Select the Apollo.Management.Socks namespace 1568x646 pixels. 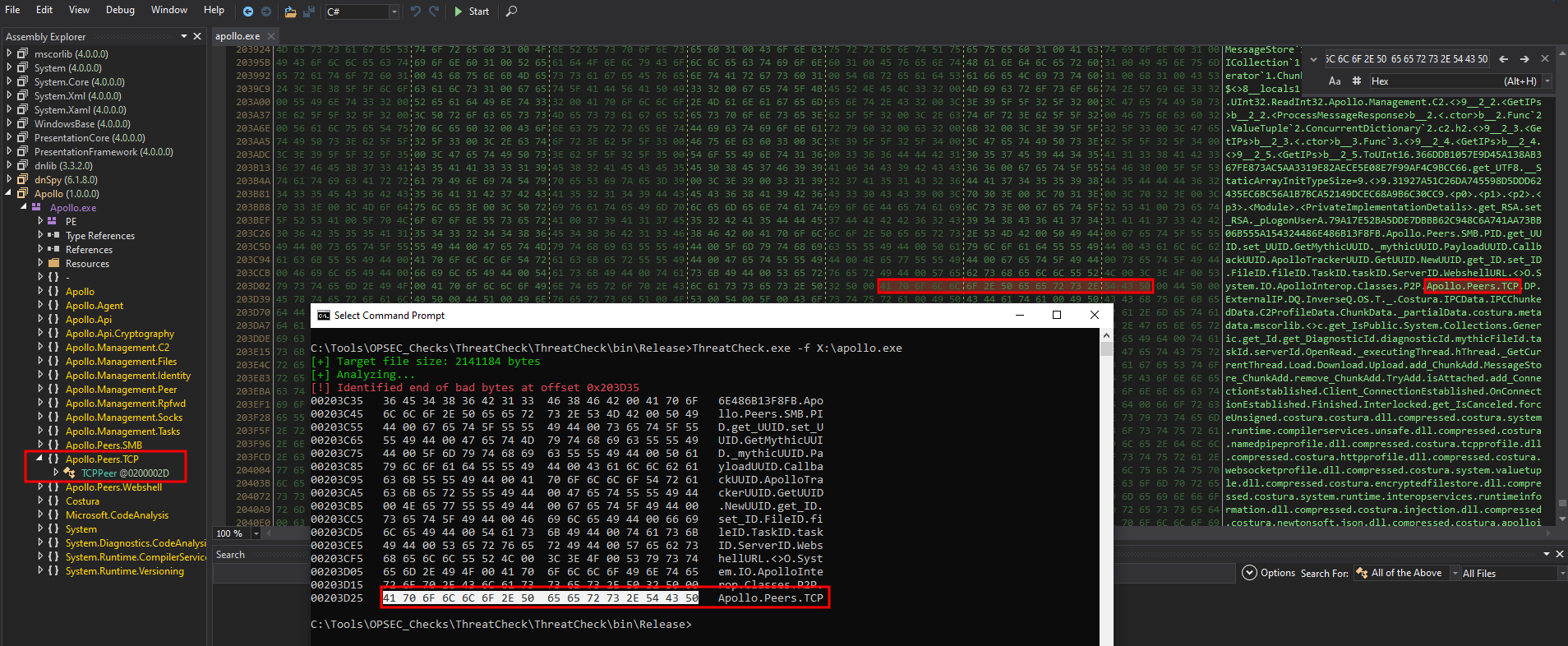point(123,418)
